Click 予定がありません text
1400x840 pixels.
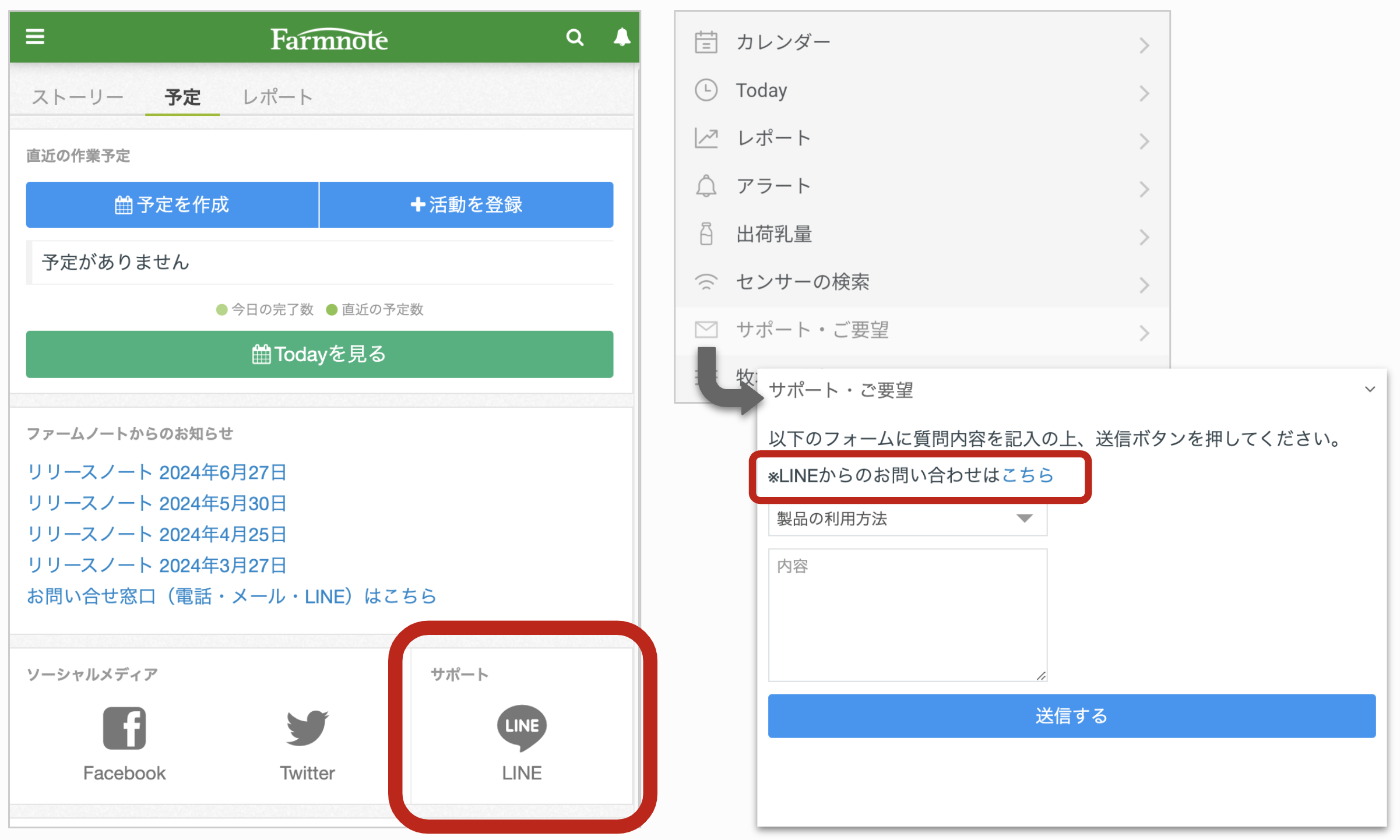coord(115,262)
